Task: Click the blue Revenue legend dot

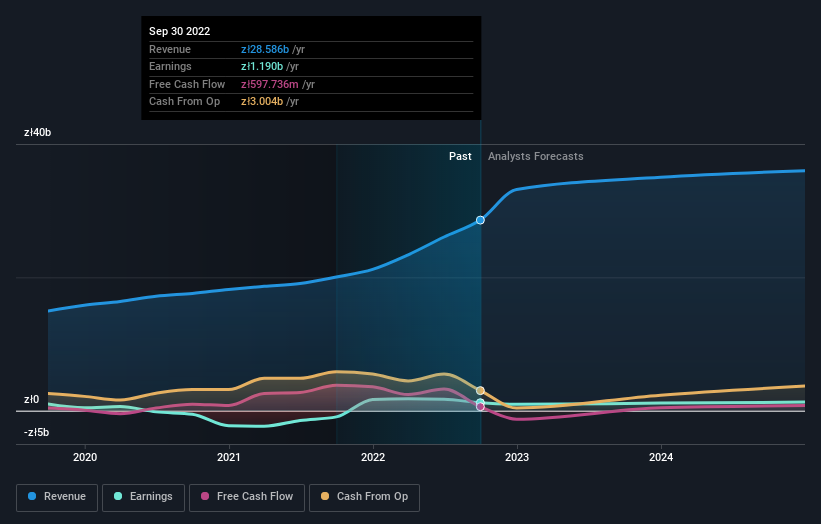Action: (32, 496)
